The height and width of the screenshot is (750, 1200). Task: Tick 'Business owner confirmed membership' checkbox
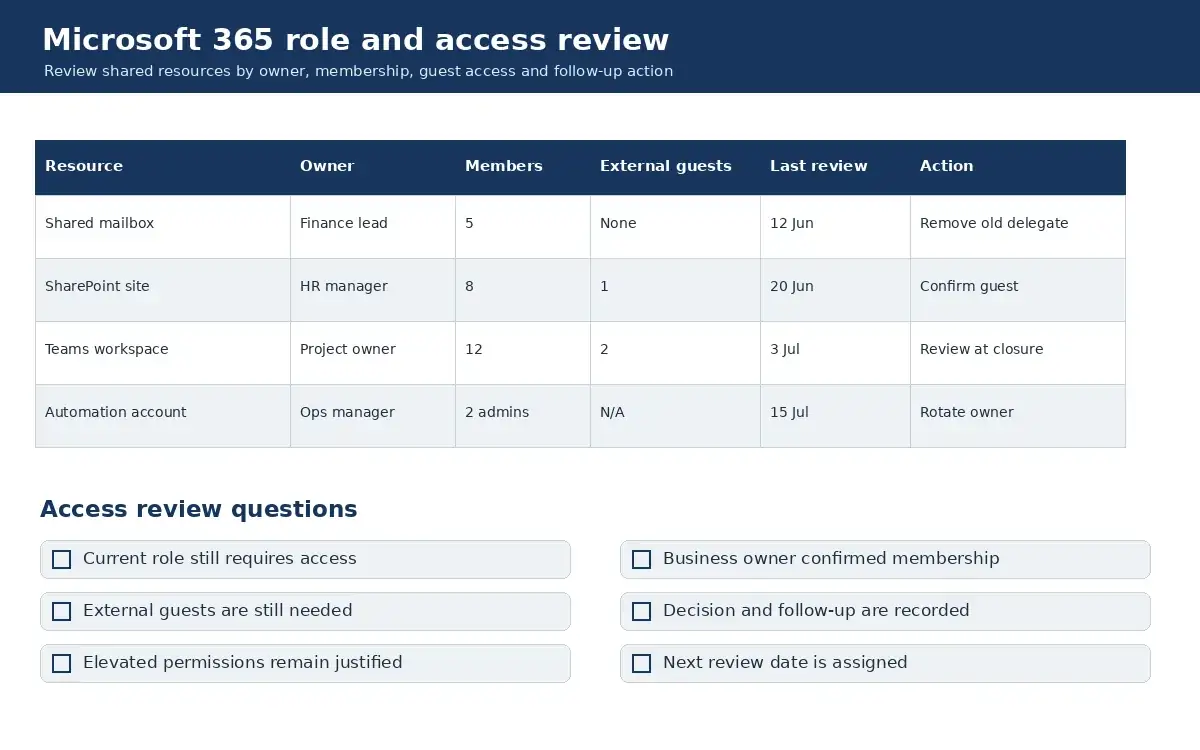coord(641,560)
